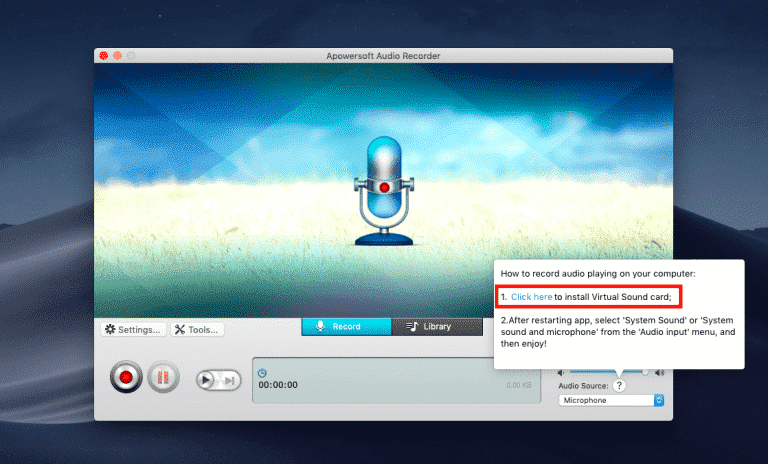Screen dimensions: 768x464
Task: Switch to the Record tab
Action: tap(346, 326)
